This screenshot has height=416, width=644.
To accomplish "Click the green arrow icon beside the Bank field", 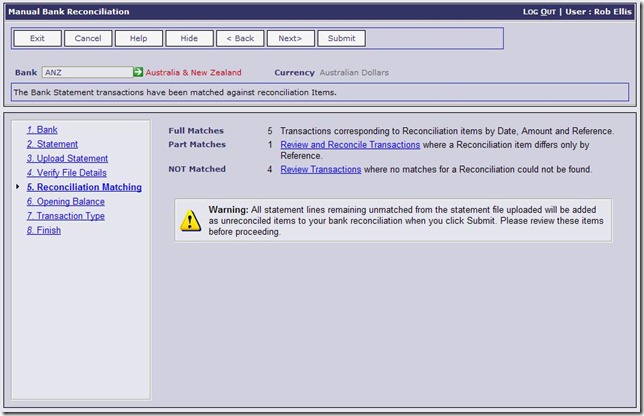I will (138, 73).
